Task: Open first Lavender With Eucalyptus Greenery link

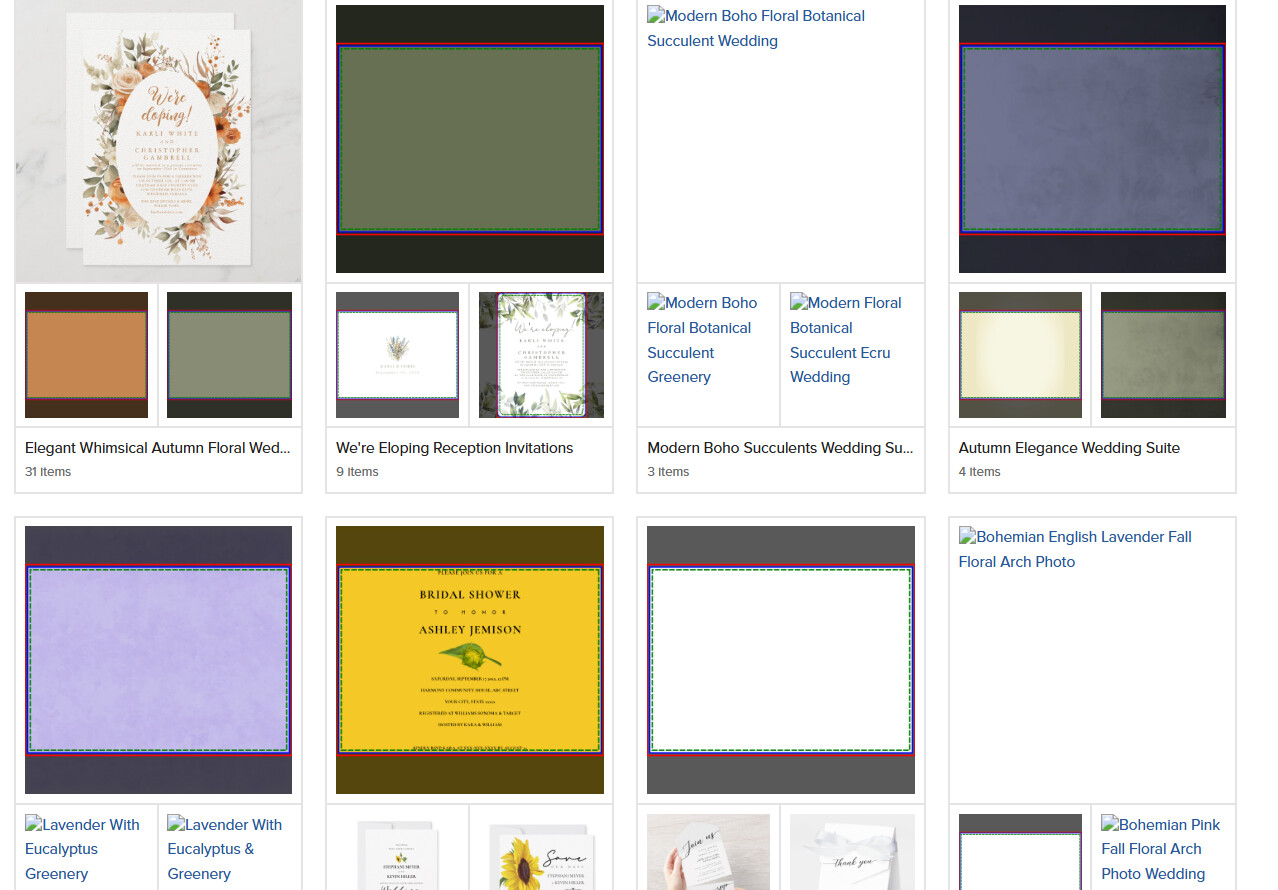Action: [83, 849]
